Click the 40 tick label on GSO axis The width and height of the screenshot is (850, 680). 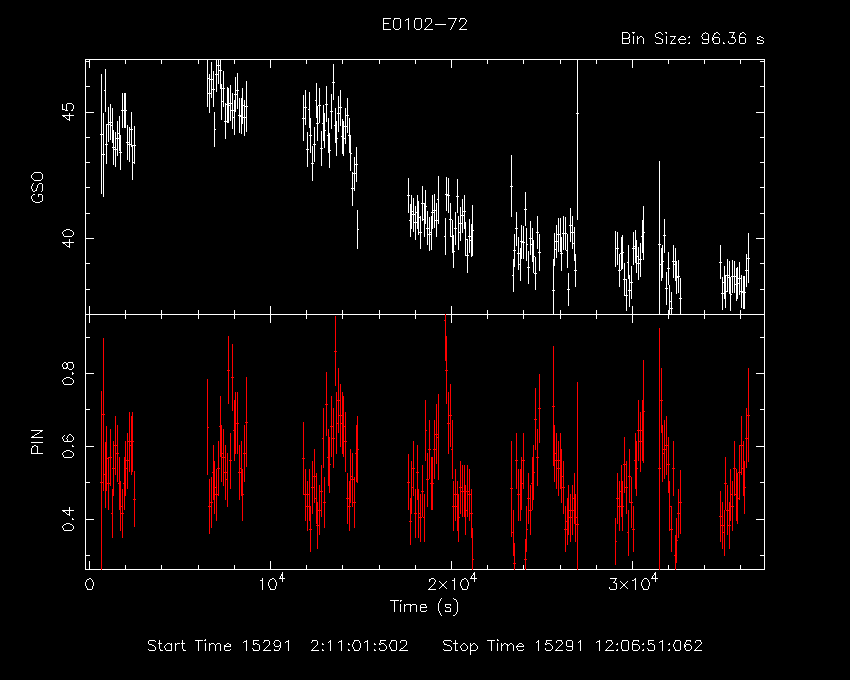(x=68, y=239)
